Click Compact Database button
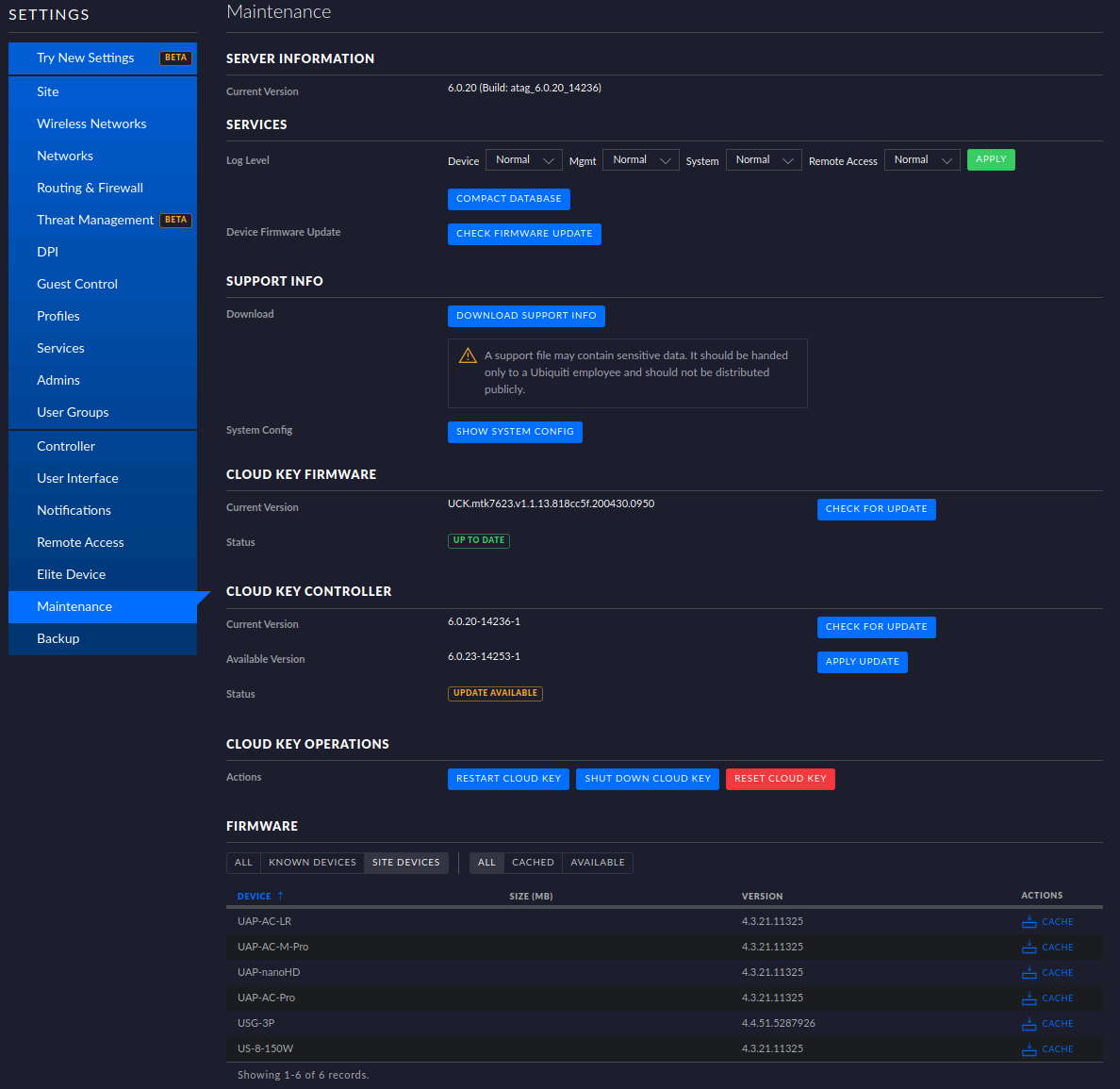This screenshot has height=1089, width=1120. (x=508, y=199)
